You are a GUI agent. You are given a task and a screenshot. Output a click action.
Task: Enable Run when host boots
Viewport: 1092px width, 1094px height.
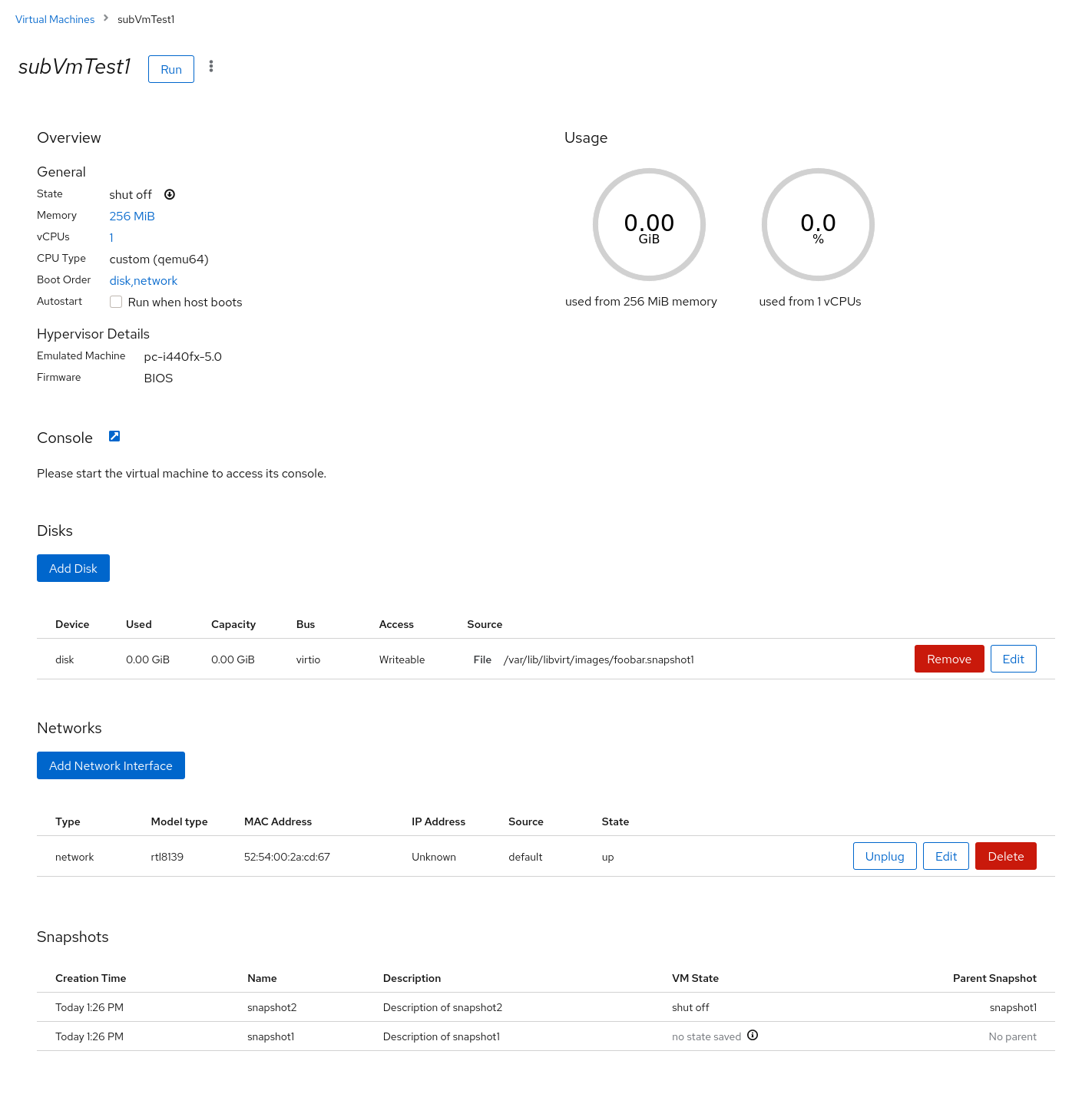(x=115, y=302)
